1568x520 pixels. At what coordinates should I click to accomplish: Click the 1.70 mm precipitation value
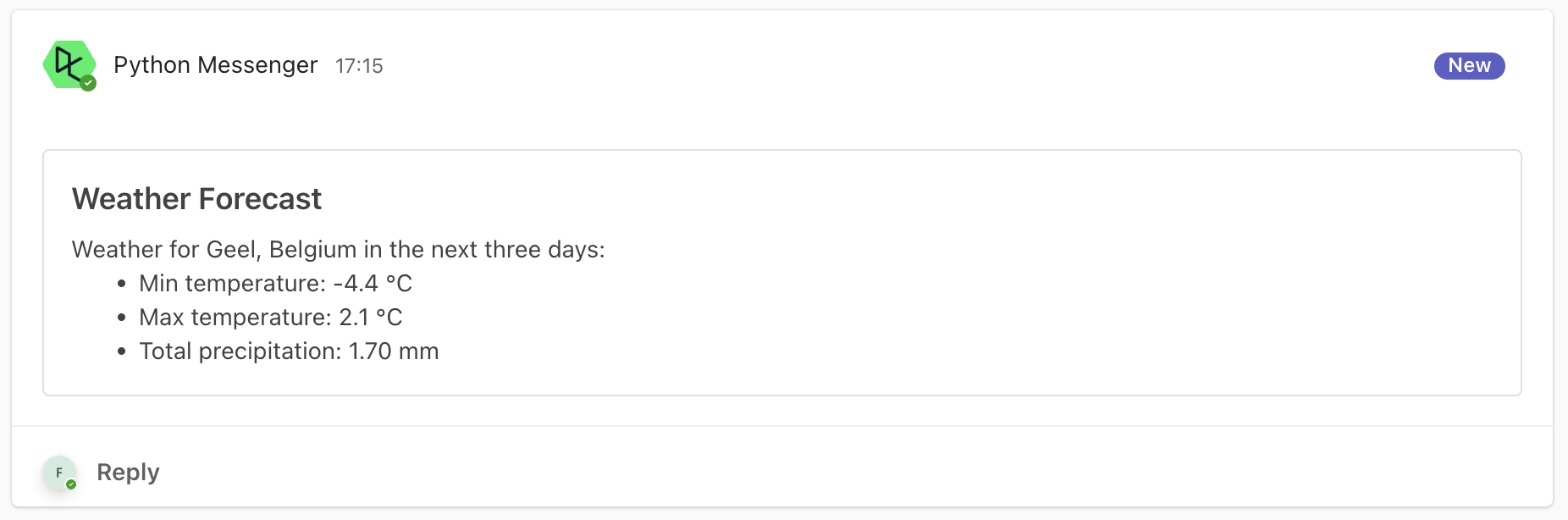click(394, 351)
